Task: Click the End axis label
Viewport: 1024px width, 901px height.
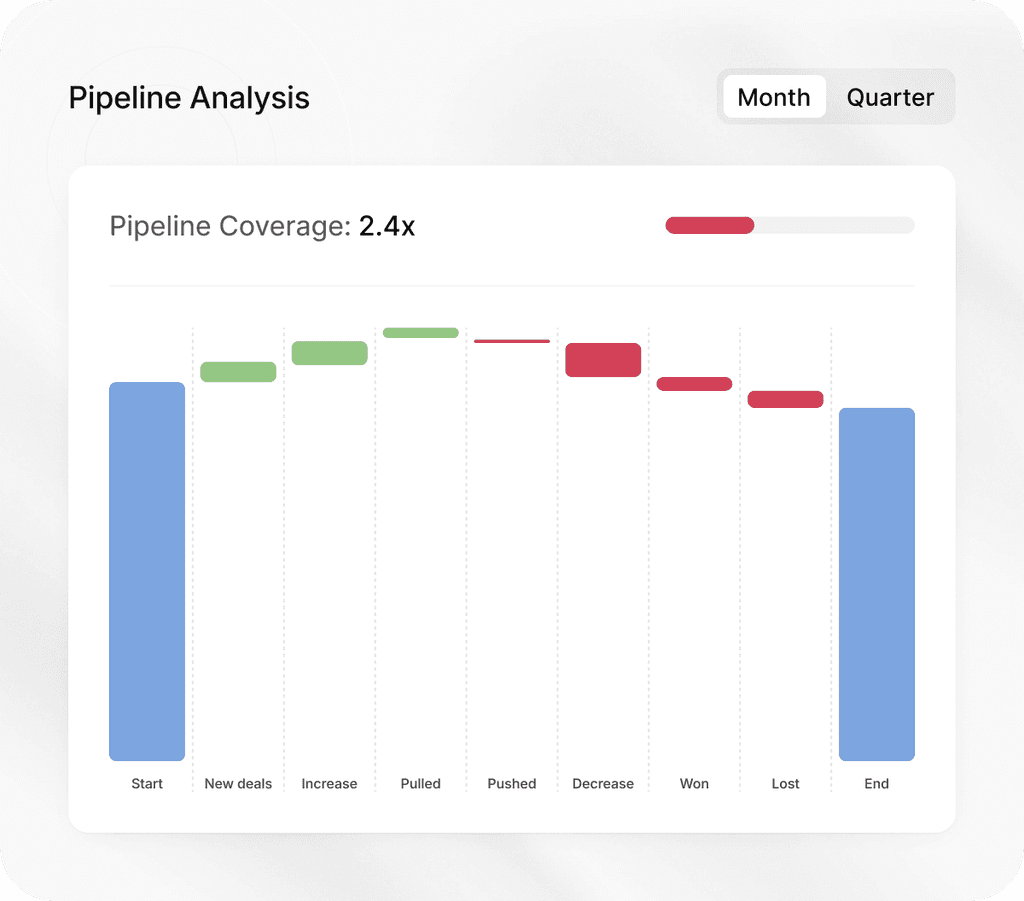Action: pyautogui.click(x=877, y=784)
